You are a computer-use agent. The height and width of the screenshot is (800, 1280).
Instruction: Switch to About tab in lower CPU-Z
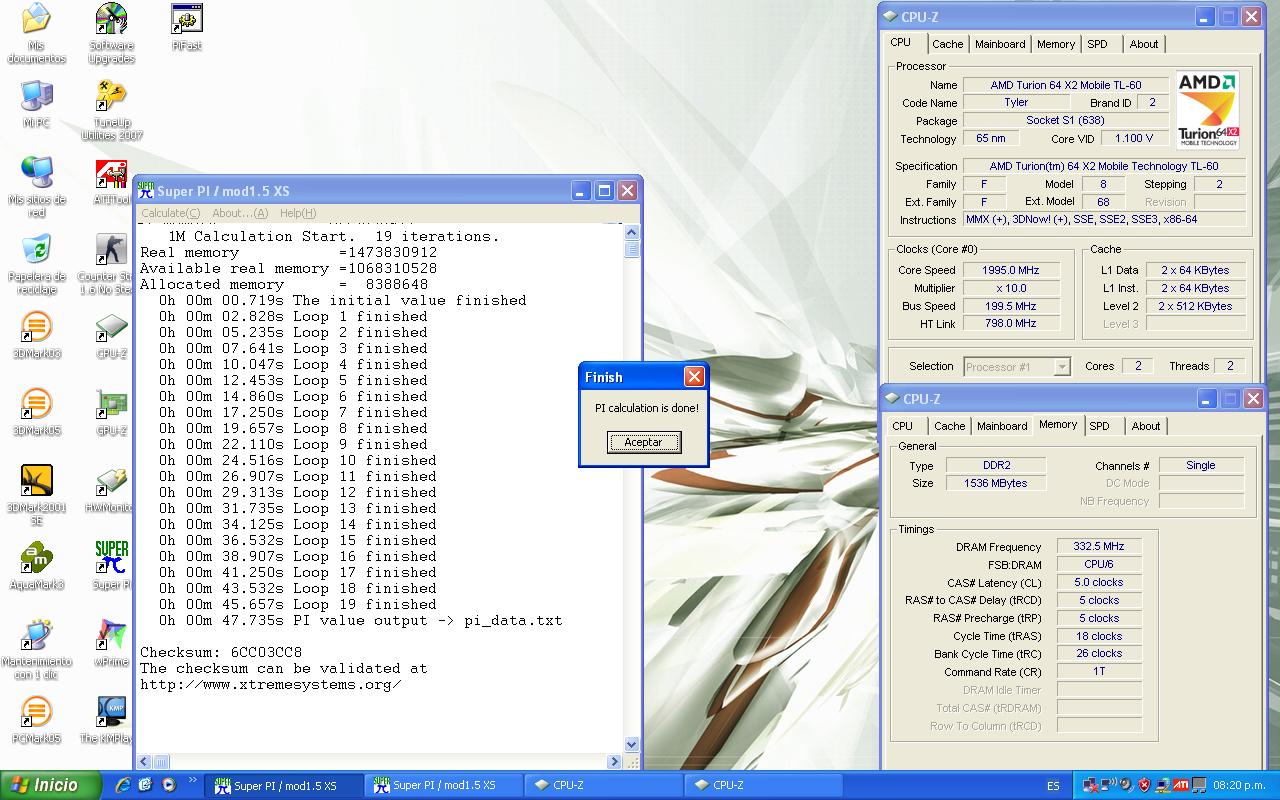(x=1146, y=426)
